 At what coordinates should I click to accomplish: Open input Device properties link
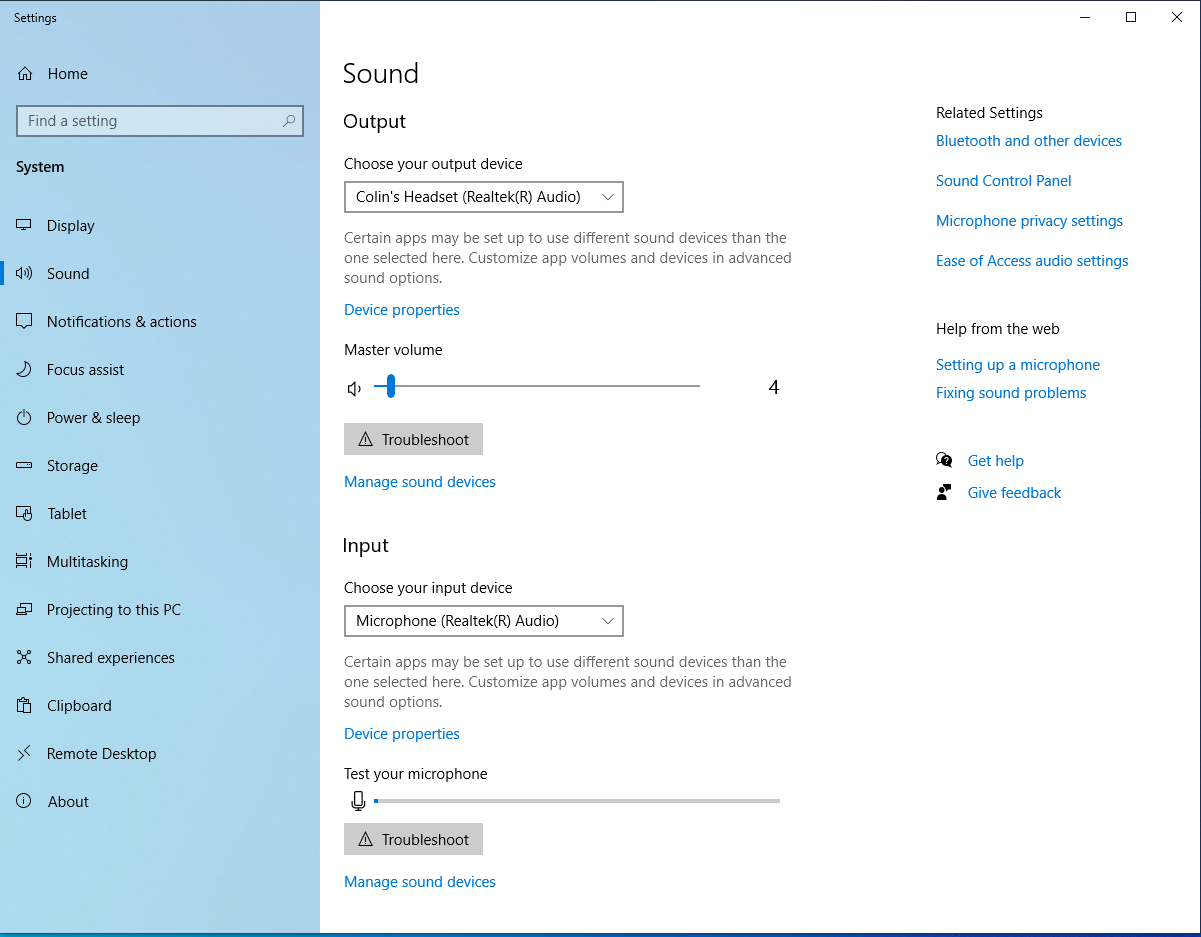click(402, 734)
